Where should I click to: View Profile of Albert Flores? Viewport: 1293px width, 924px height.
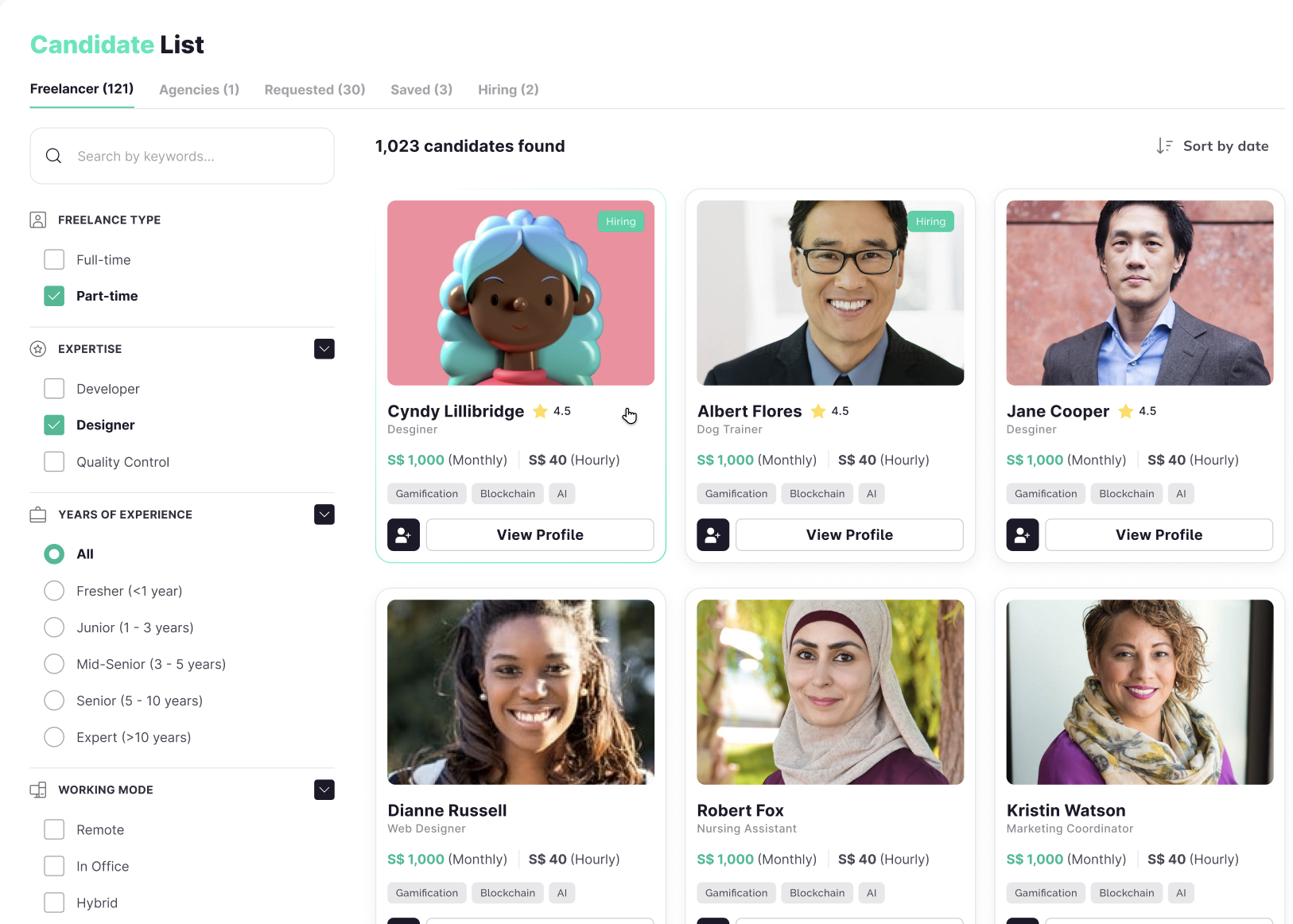tap(849, 534)
